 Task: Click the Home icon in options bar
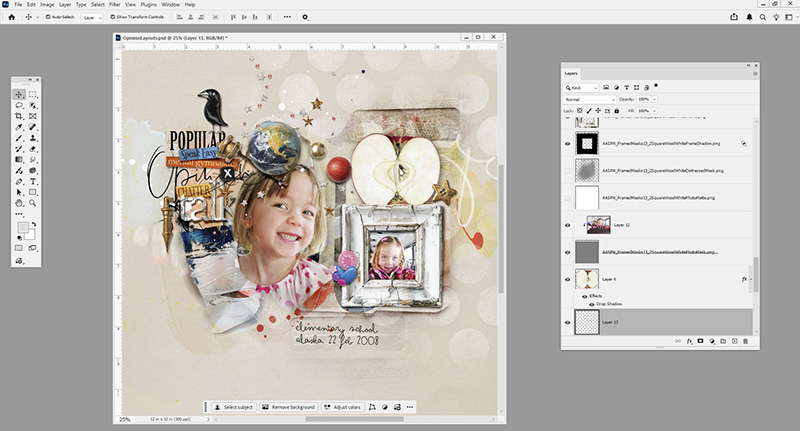click(12, 17)
